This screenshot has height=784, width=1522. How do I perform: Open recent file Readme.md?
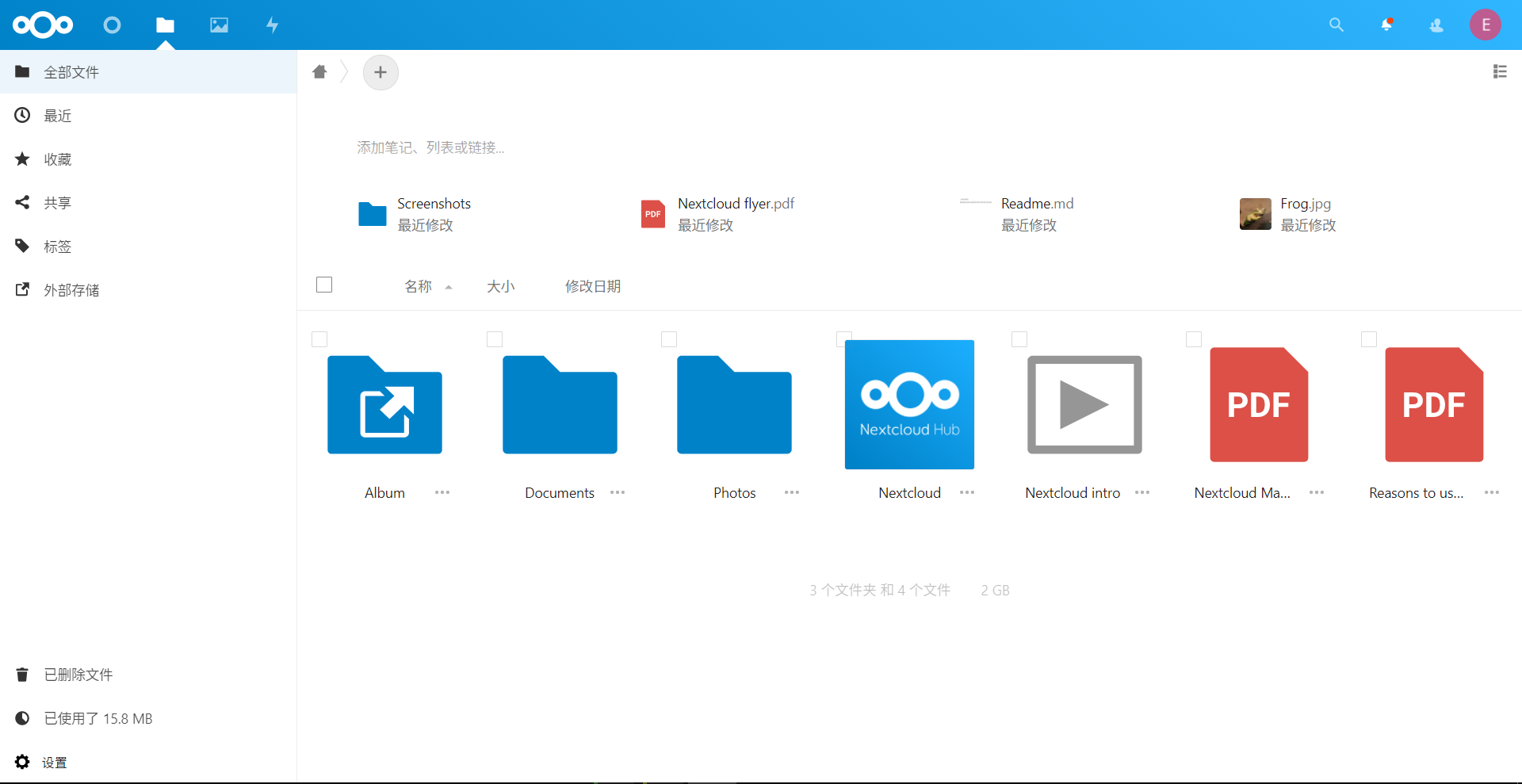[x=1017, y=214]
